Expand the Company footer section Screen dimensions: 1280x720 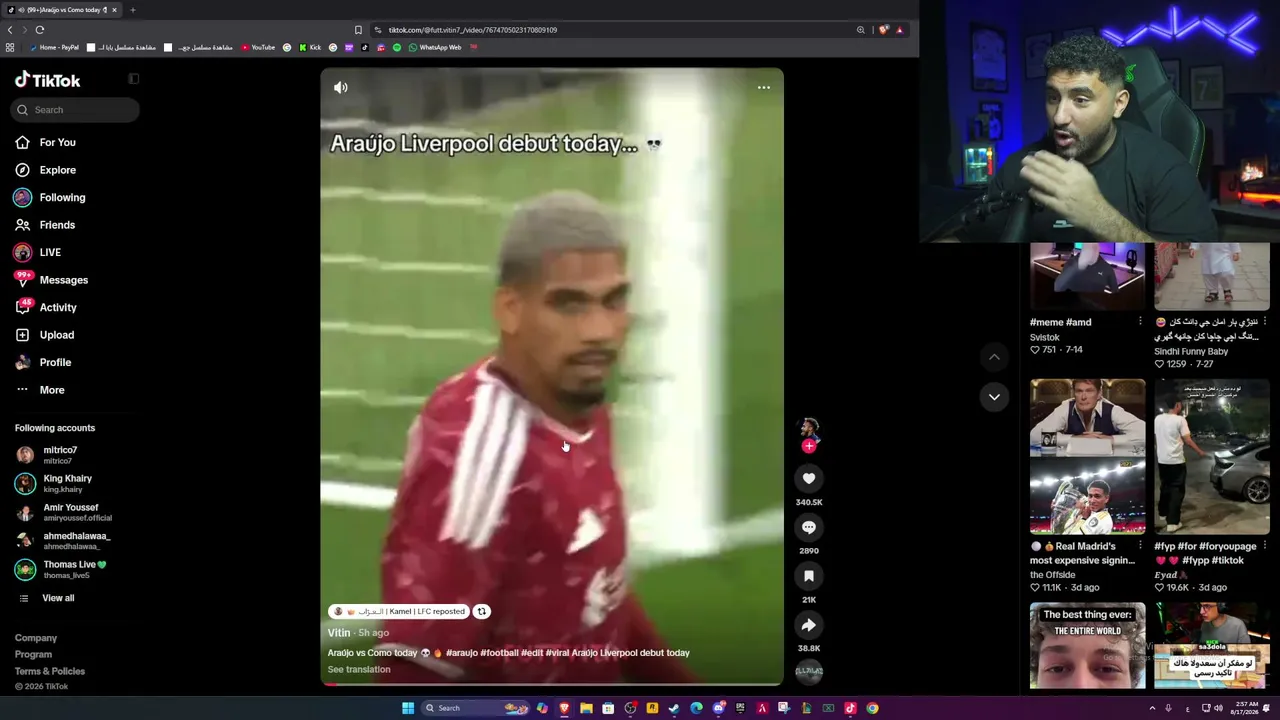click(36, 638)
